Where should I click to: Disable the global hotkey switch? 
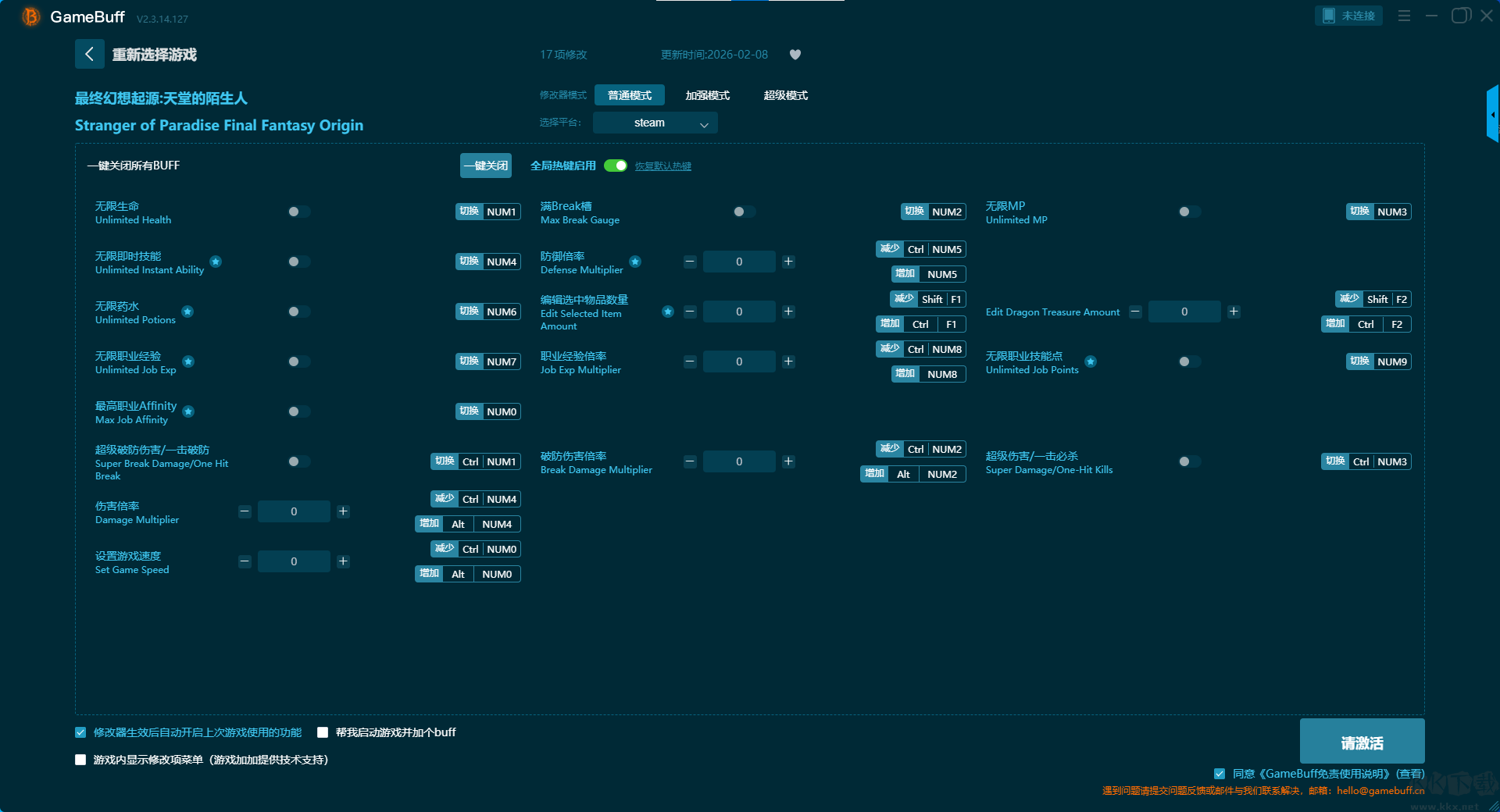[616, 166]
